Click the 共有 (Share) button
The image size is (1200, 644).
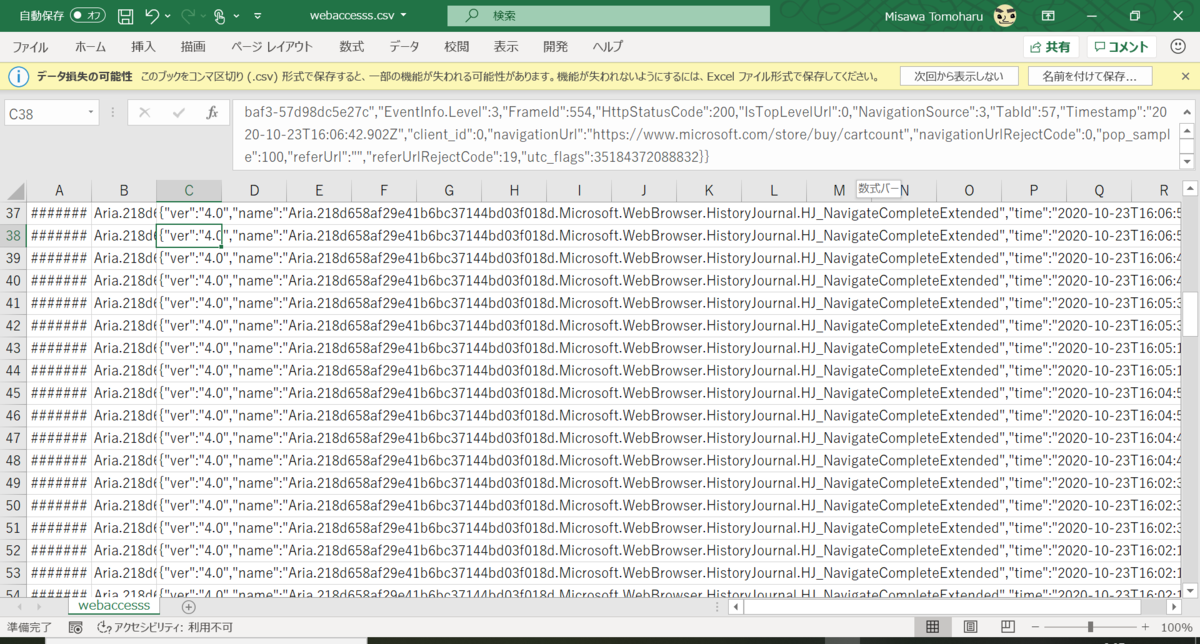click(x=1050, y=47)
